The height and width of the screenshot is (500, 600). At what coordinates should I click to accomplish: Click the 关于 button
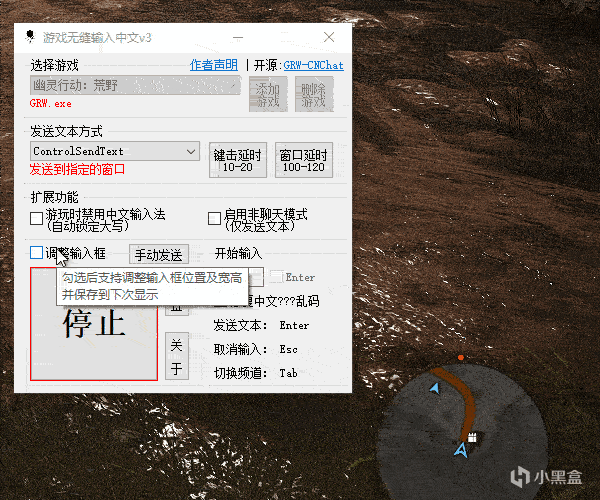(176, 357)
